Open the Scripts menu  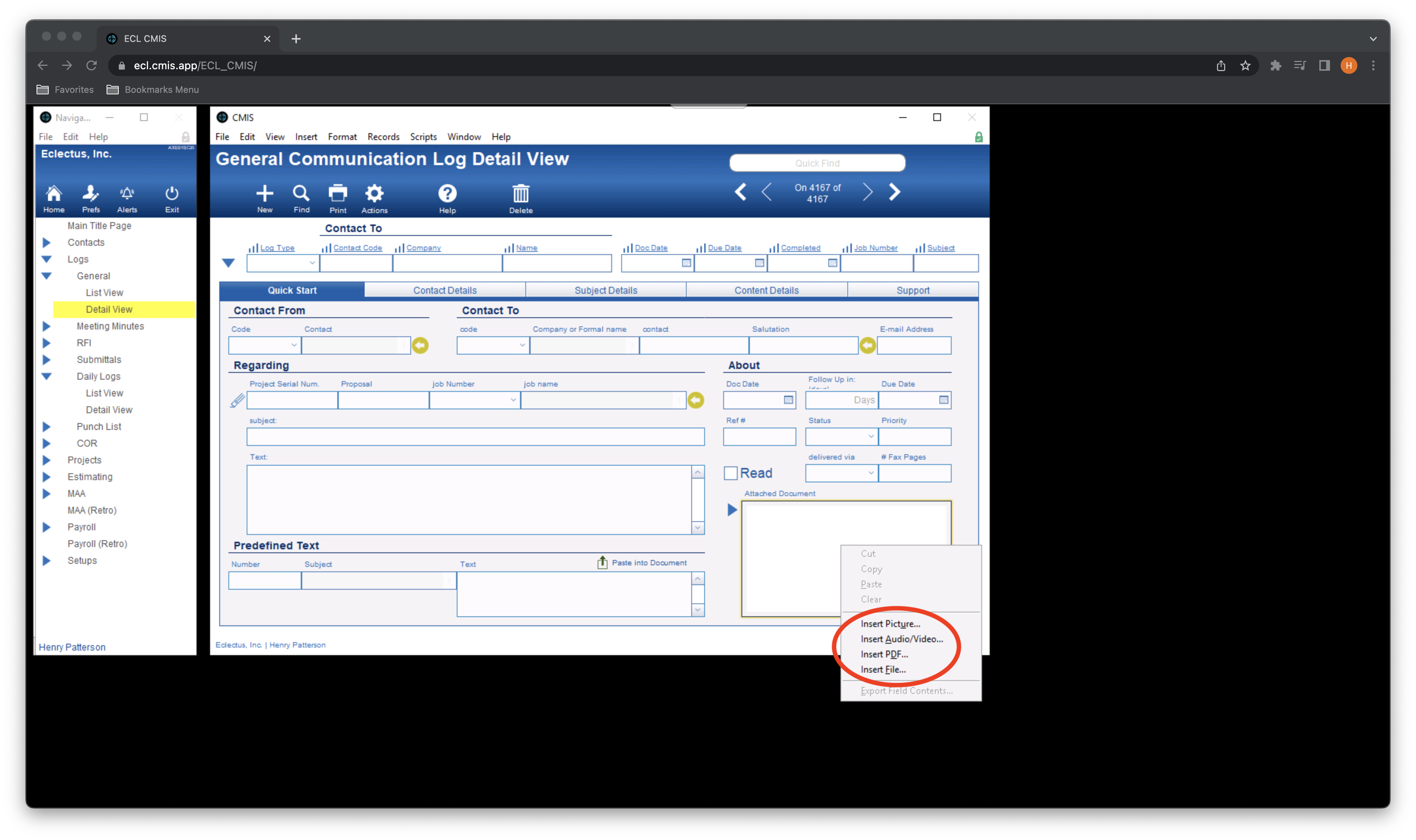tap(423, 137)
